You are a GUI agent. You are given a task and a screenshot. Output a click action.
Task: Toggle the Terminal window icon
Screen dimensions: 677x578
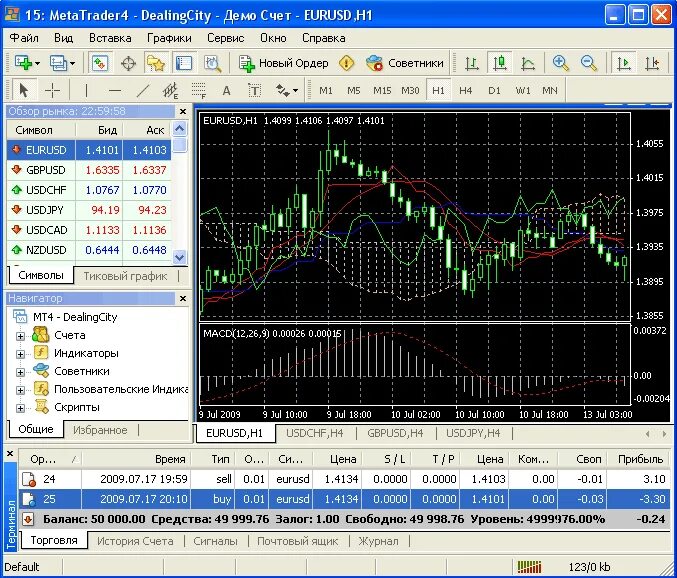click(184, 63)
